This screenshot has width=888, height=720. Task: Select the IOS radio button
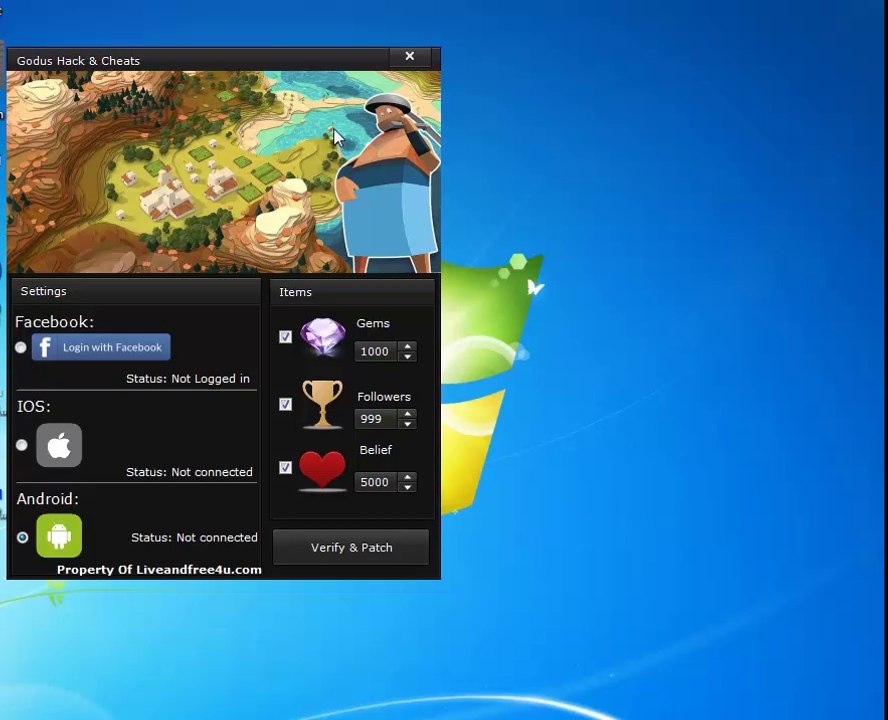pos(22,445)
